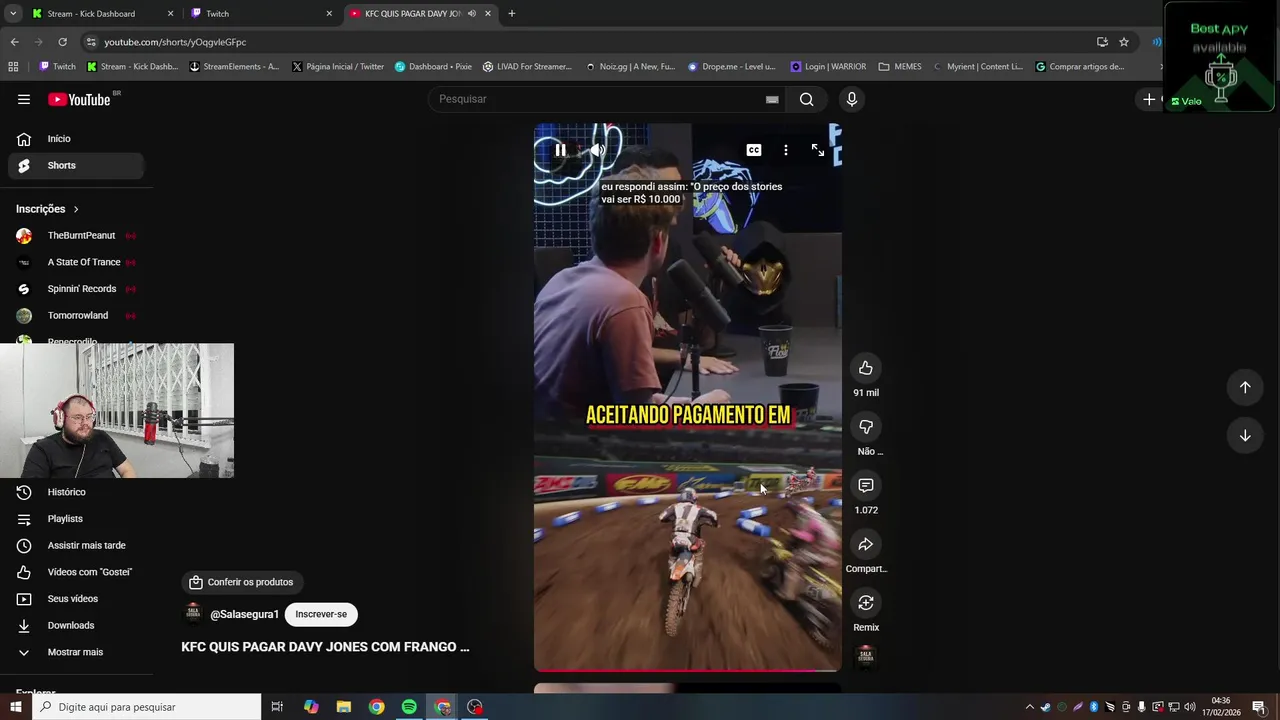Seek using the Short's red progress bar
Viewport: 1280px width, 720px height.
pyautogui.click(x=688, y=670)
